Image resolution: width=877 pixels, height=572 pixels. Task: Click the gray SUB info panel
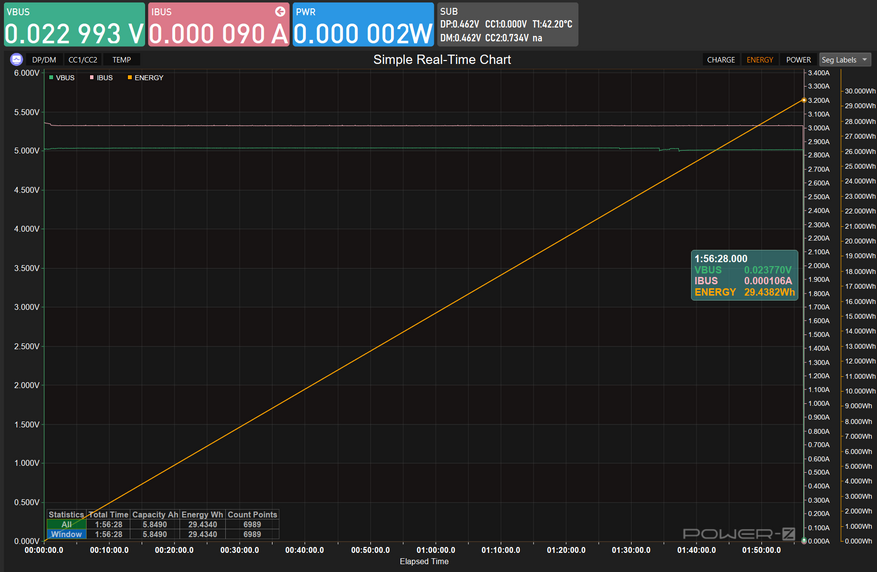click(507, 25)
